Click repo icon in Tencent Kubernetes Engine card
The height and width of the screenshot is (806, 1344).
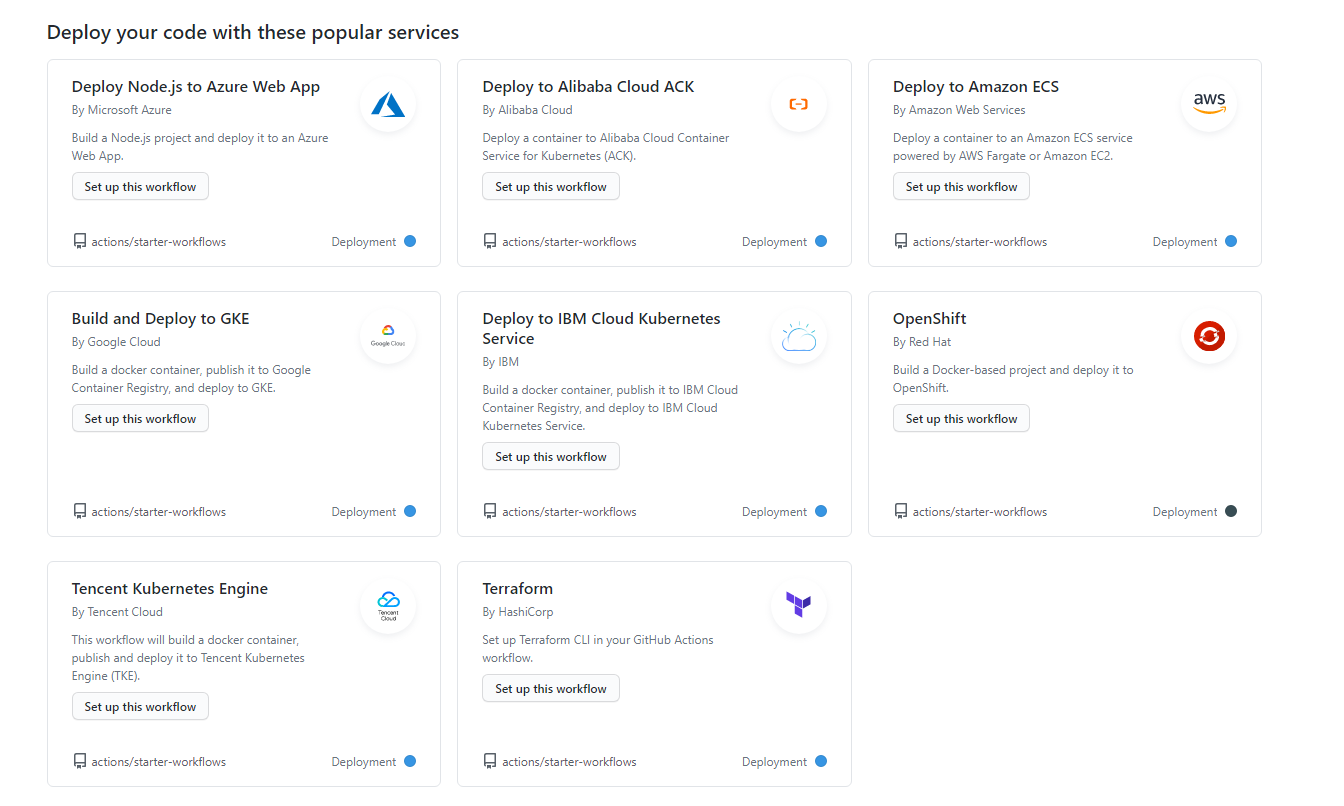79,761
